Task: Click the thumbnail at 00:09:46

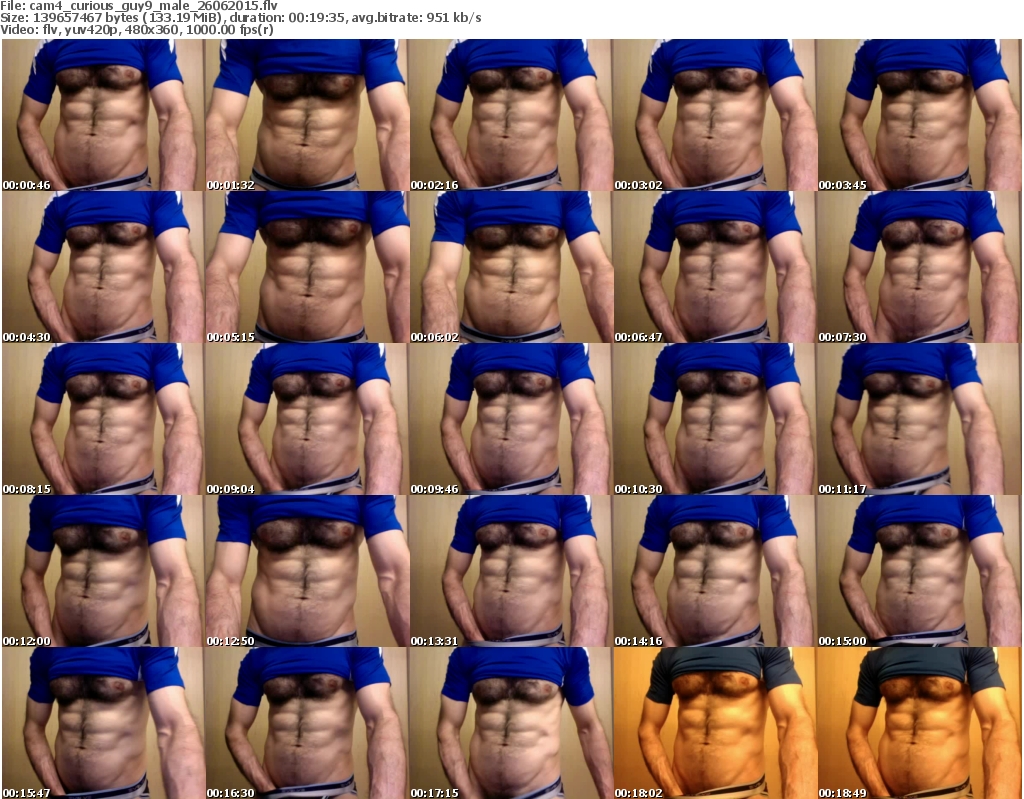Action: tap(511, 419)
